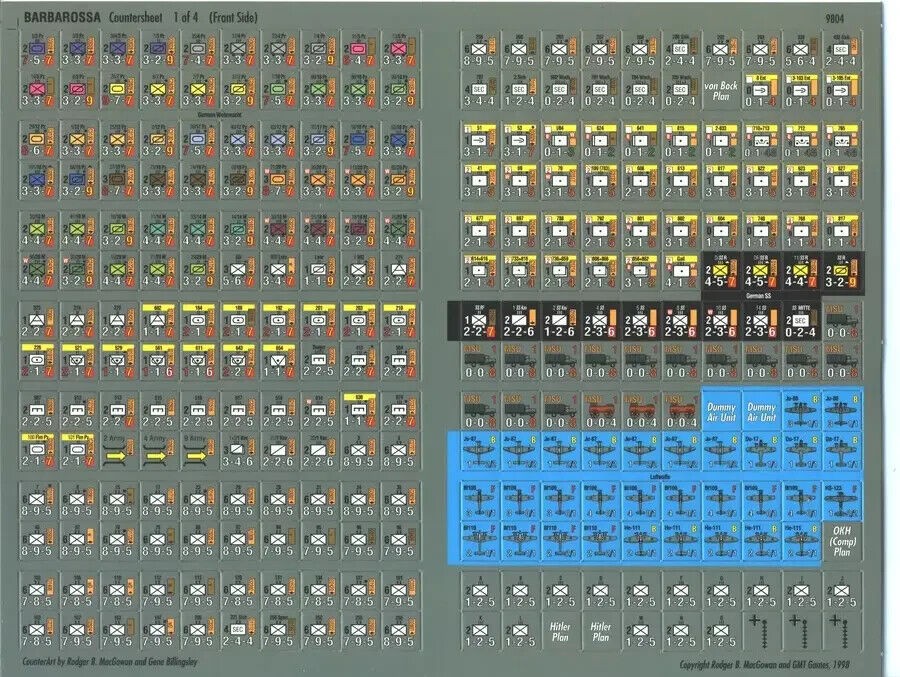
Task: Select the SS MOTTE SEC 0-2-4 counter
Action: [801, 321]
